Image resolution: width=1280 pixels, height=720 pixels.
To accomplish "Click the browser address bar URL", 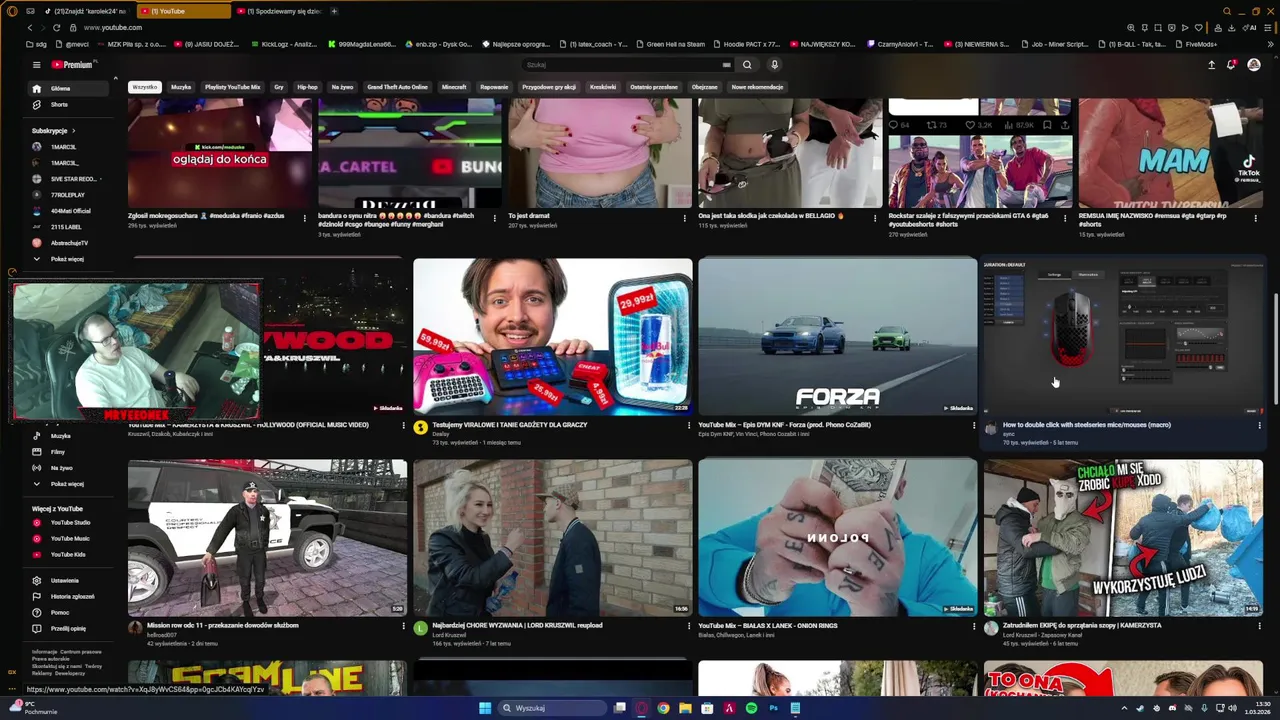I will pyautogui.click(x=113, y=27).
